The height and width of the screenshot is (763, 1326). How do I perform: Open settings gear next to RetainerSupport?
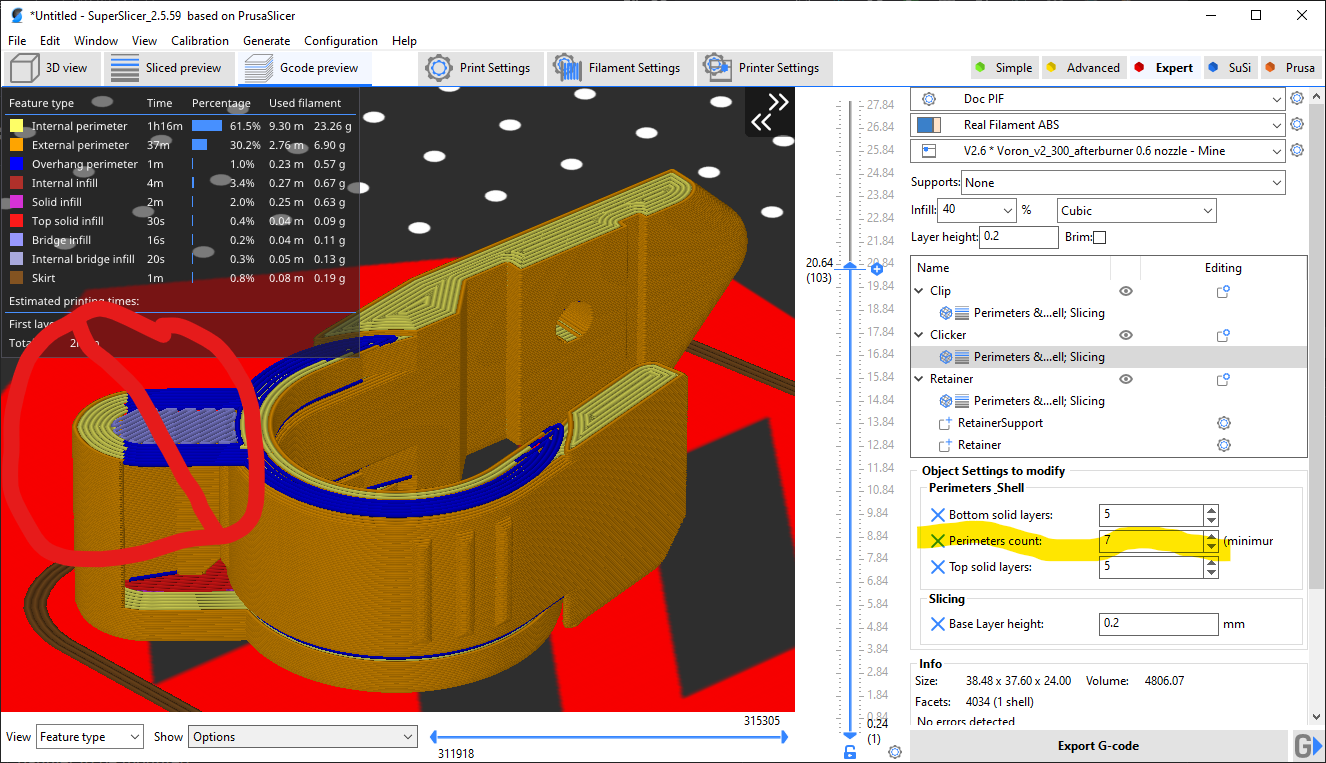pyautogui.click(x=1224, y=422)
